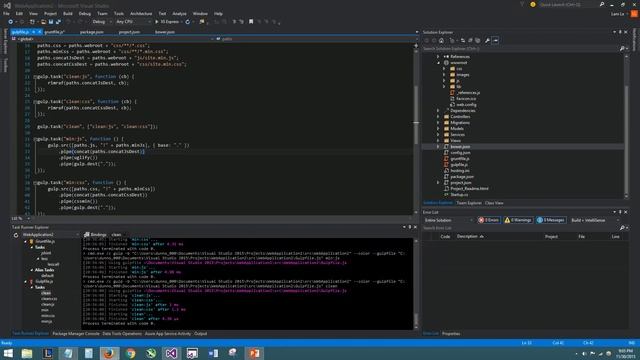Select the min:css task in Task Runner
The height and width of the screenshot is (360, 640).
pos(48,316)
